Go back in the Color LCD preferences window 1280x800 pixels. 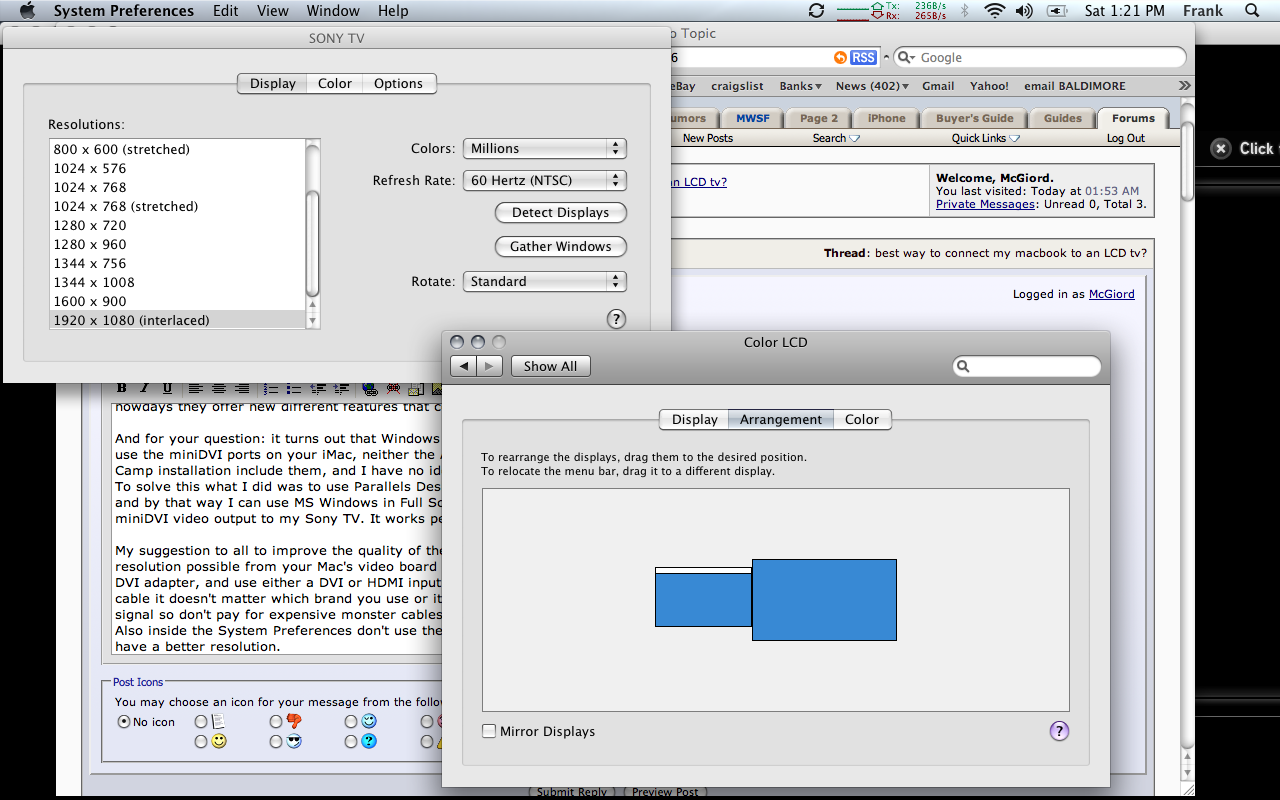tap(463, 366)
